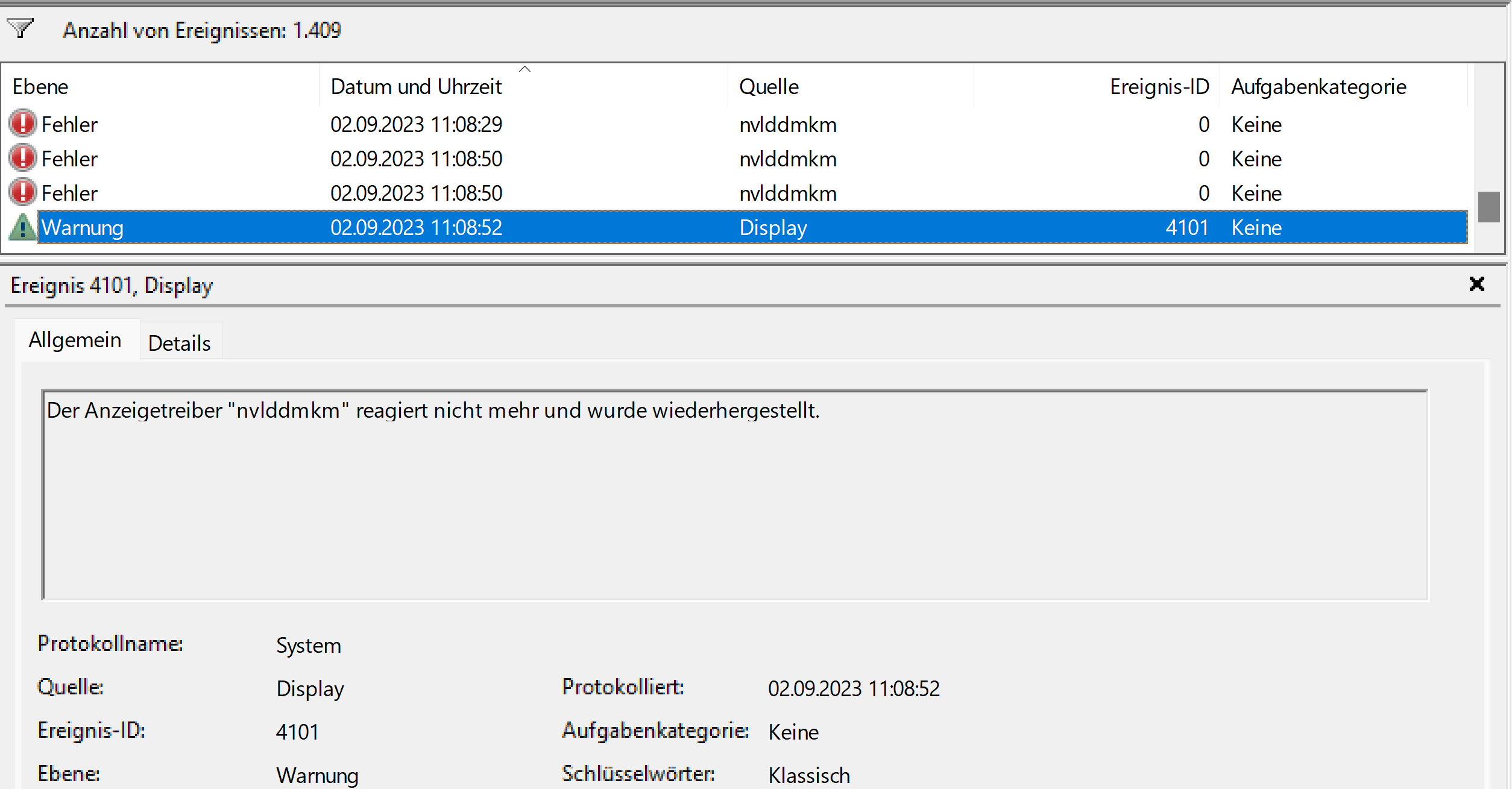This screenshot has height=789, width=1512.
Task: Sort by Ereignis-ID column header
Action: [1159, 87]
